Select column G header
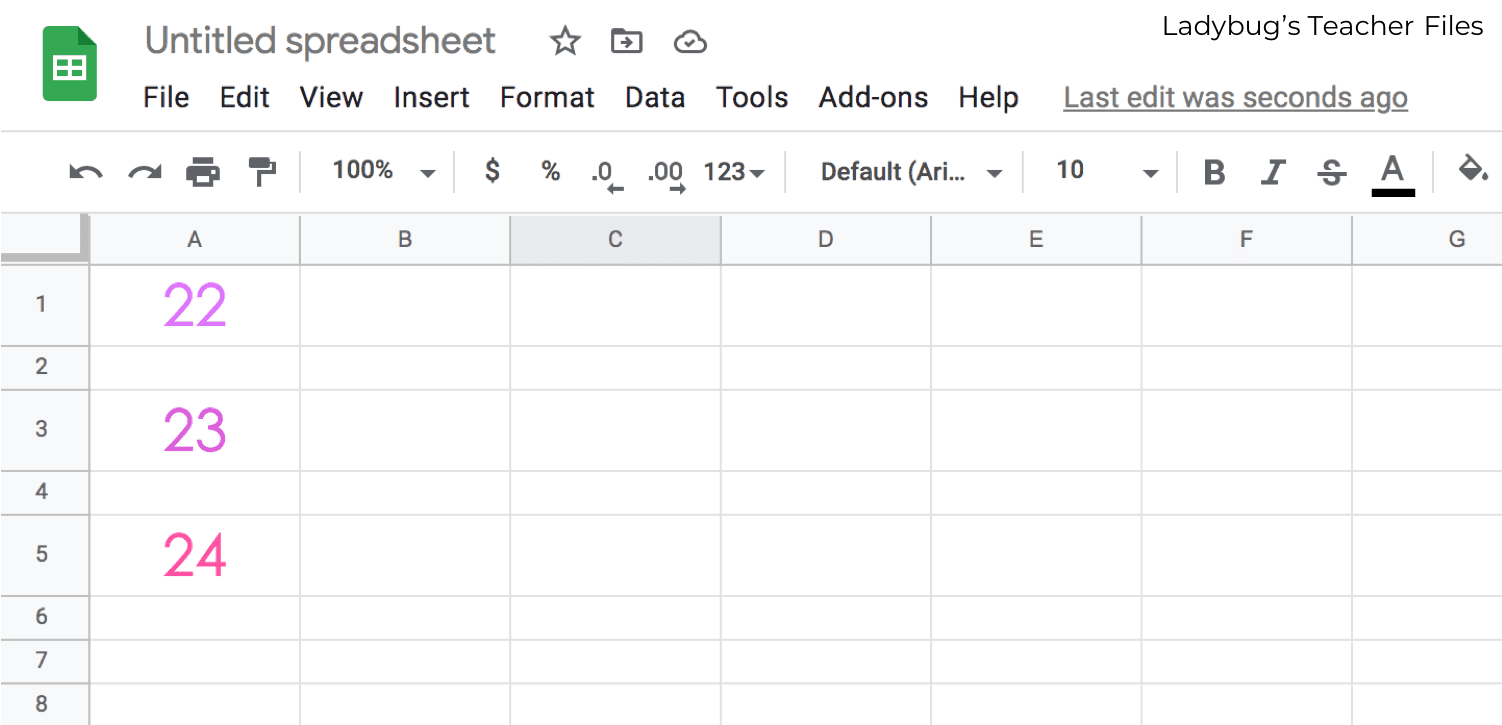Screen dimensions: 1502x725 pyautogui.click(x=1427, y=239)
